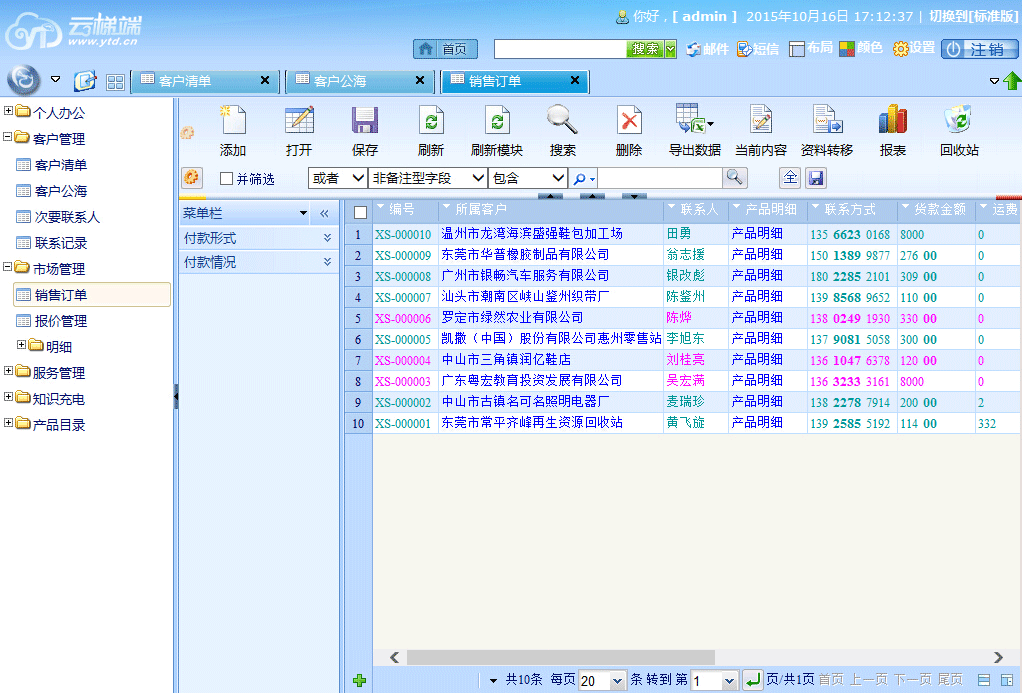Click the 打开 (Open) toolbar icon
This screenshot has height=693, width=1022.
(299, 121)
